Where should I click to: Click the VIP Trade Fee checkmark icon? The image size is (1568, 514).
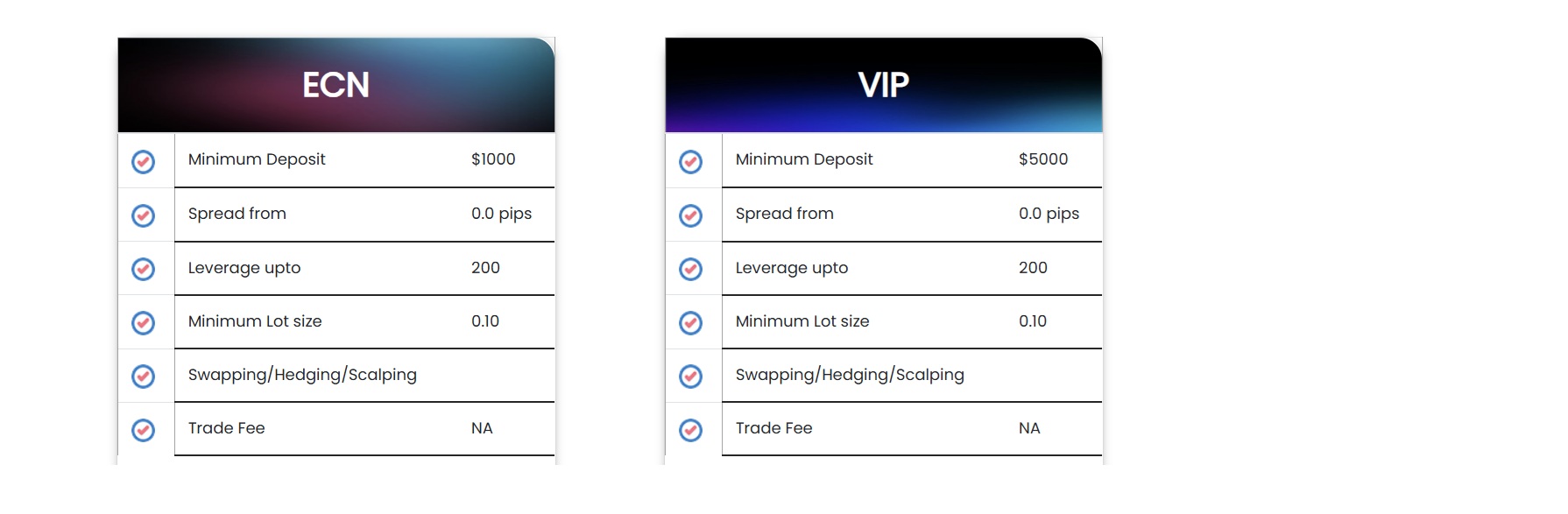point(691,430)
